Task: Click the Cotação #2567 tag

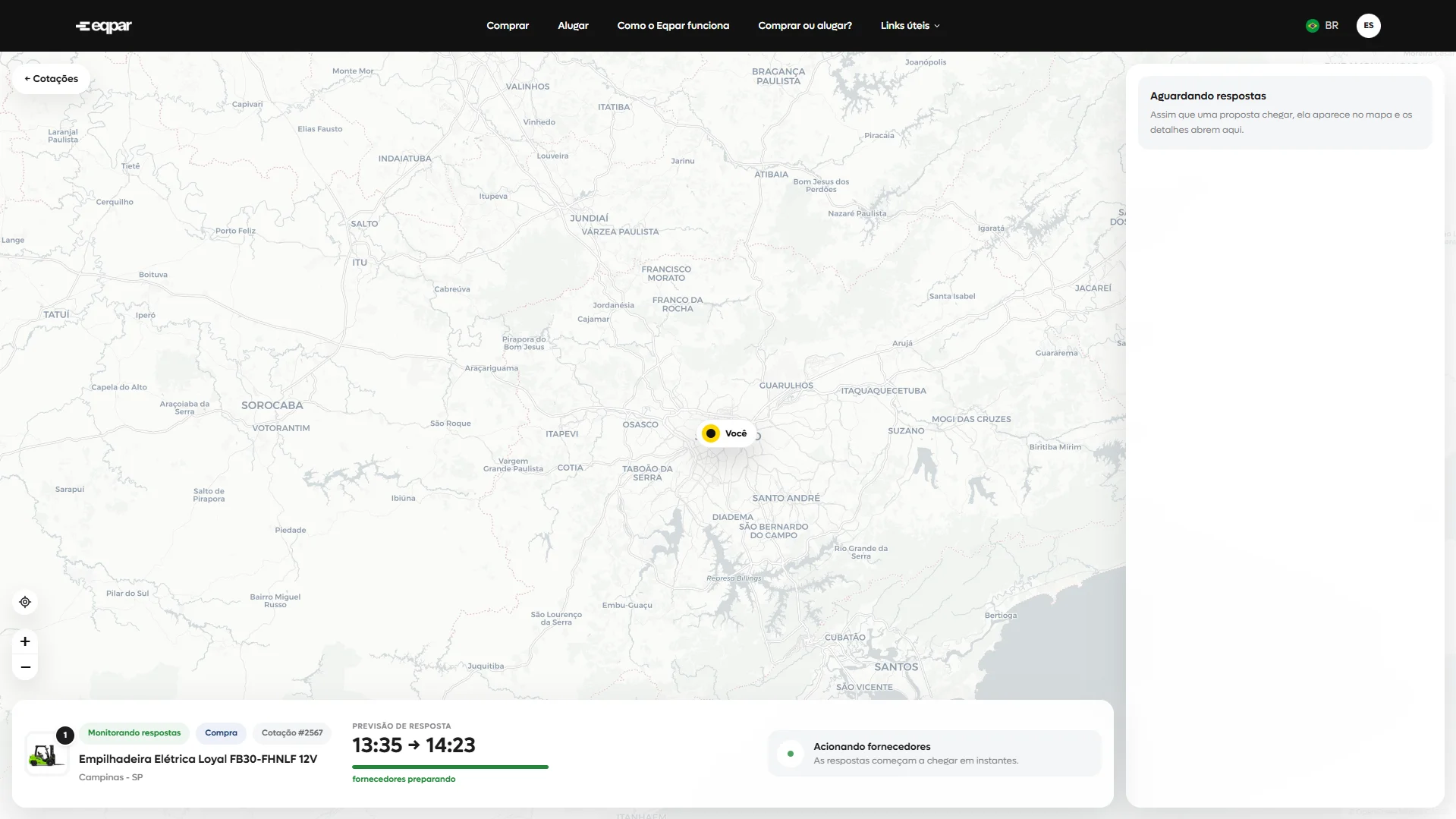Action: click(x=292, y=733)
